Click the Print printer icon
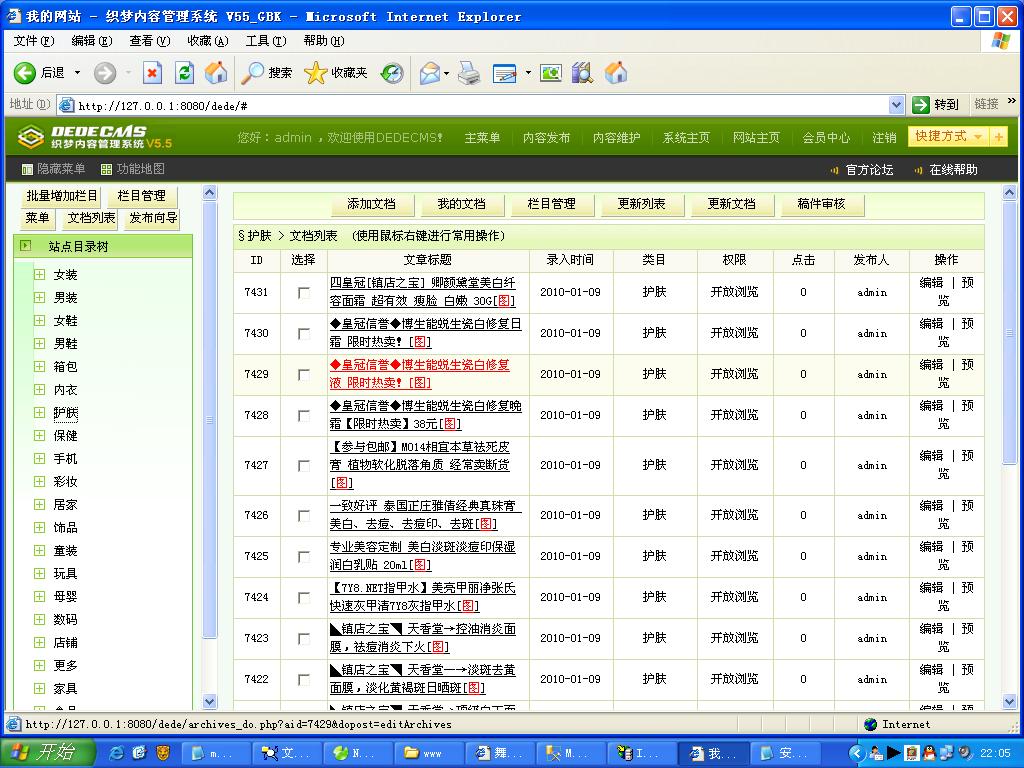1024x768 pixels. point(469,72)
